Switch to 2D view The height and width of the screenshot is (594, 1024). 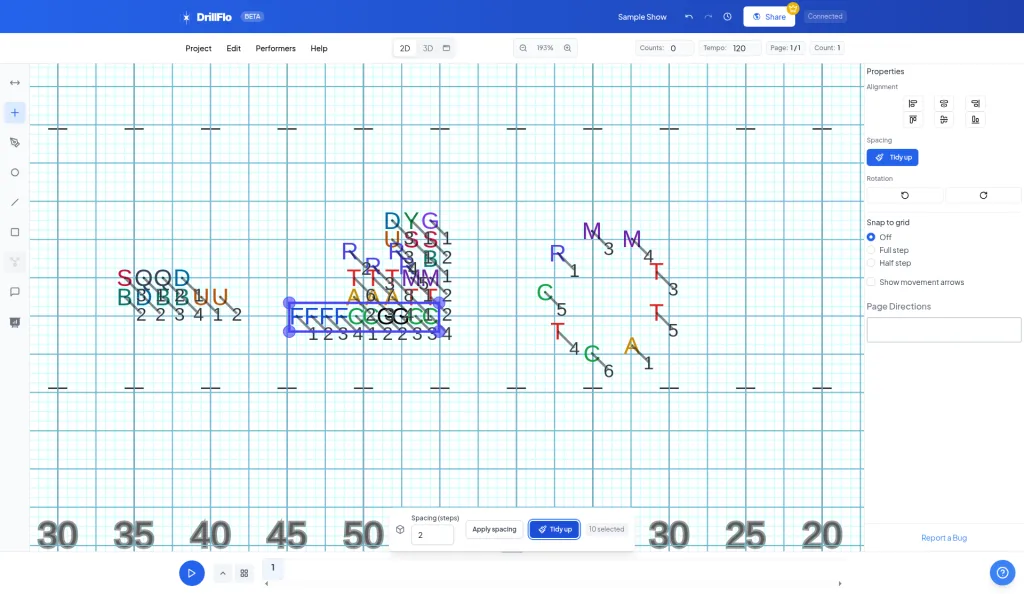(x=405, y=48)
